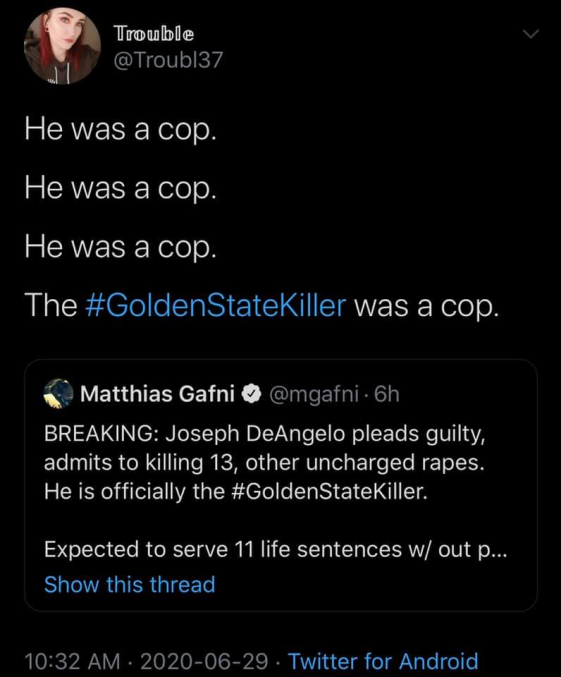Open the #GoldenStateKiller hashtag in main tweet
561x677 pixels.
(216, 306)
